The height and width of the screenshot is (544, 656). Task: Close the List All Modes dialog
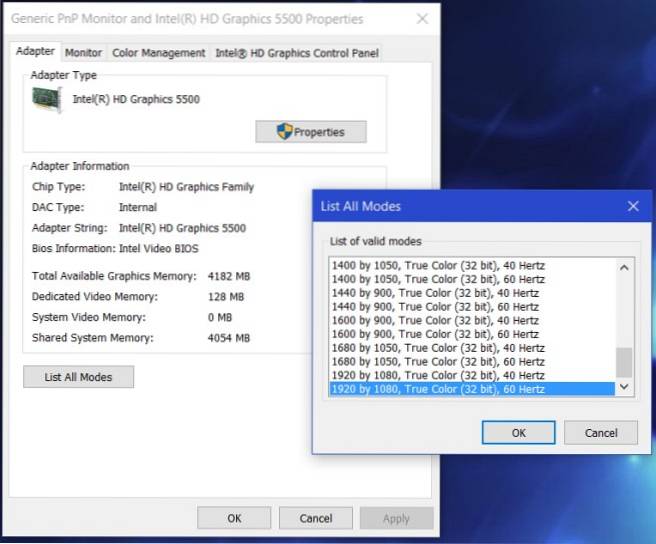coord(632,206)
